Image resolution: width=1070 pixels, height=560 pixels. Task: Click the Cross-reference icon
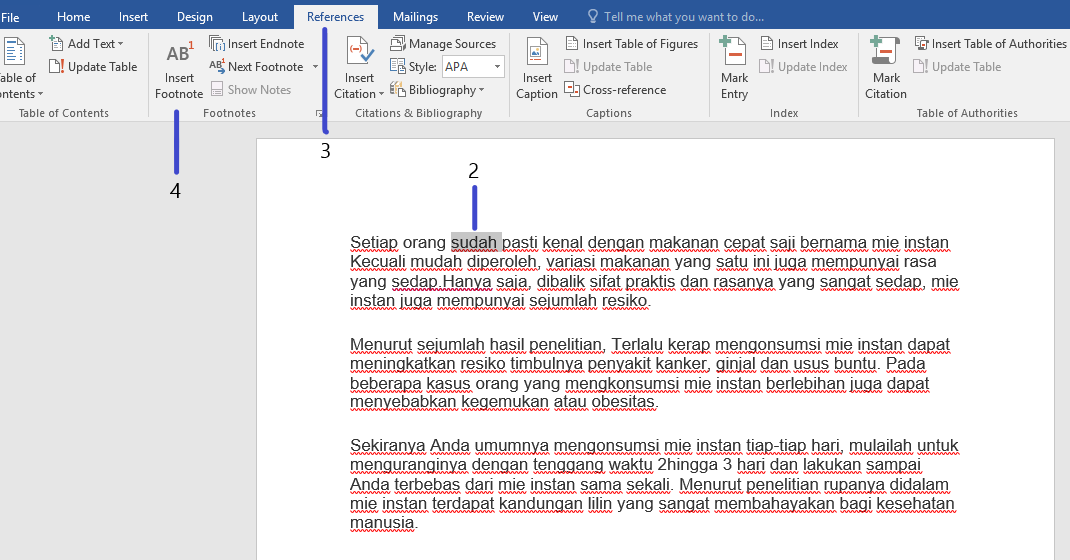[572, 89]
